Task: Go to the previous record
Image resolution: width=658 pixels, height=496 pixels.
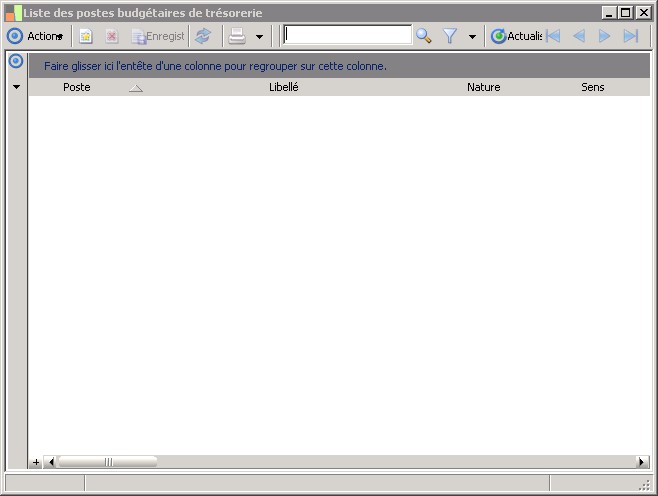Action: (x=579, y=36)
